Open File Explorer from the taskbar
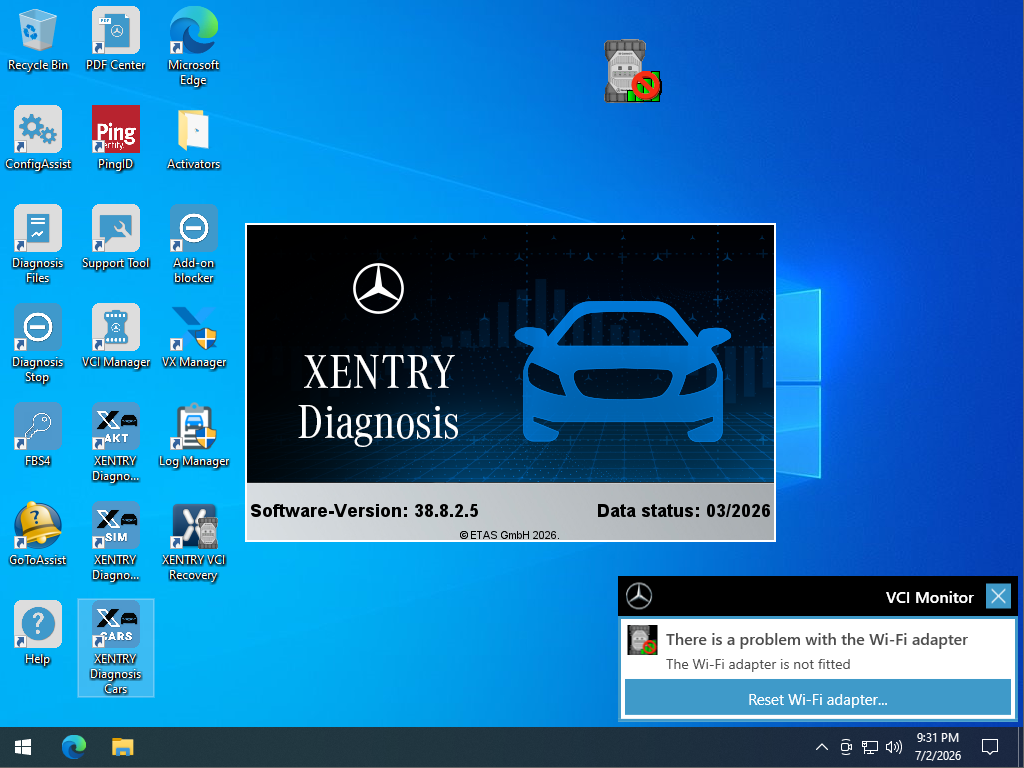1024x768 pixels. coord(122,747)
